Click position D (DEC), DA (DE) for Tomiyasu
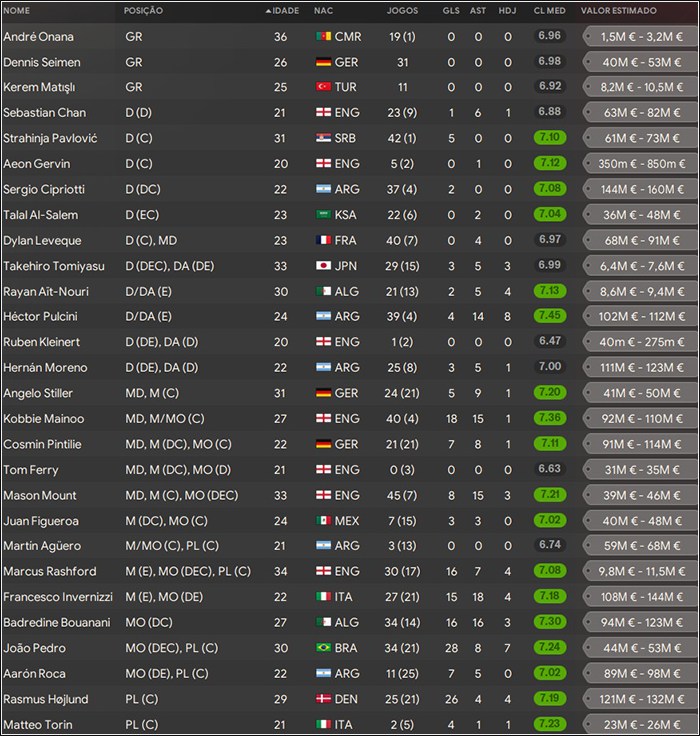Image resolution: width=700 pixels, height=736 pixels. pos(169,266)
